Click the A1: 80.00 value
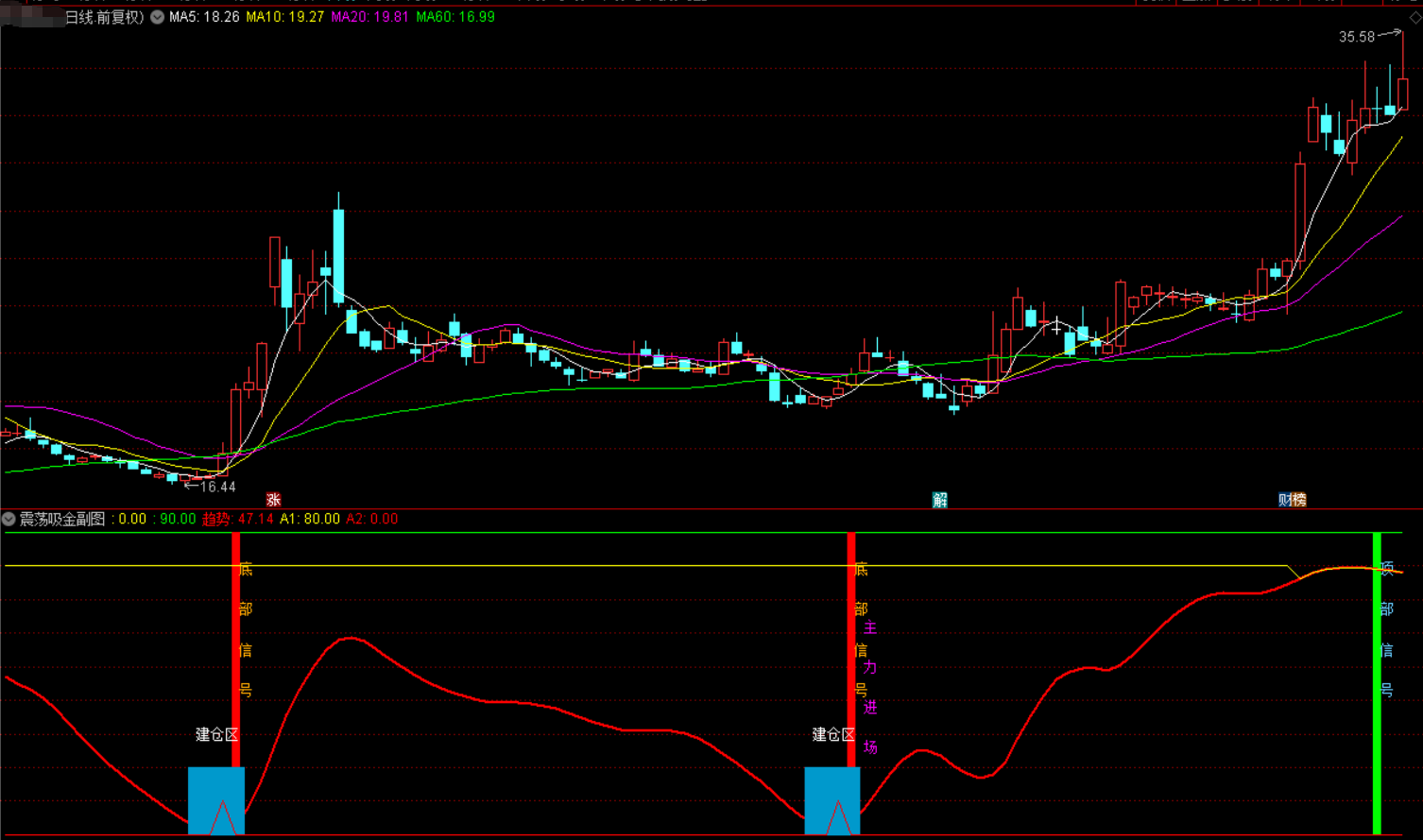Screen dimensions: 1423x840 pos(310,519)
